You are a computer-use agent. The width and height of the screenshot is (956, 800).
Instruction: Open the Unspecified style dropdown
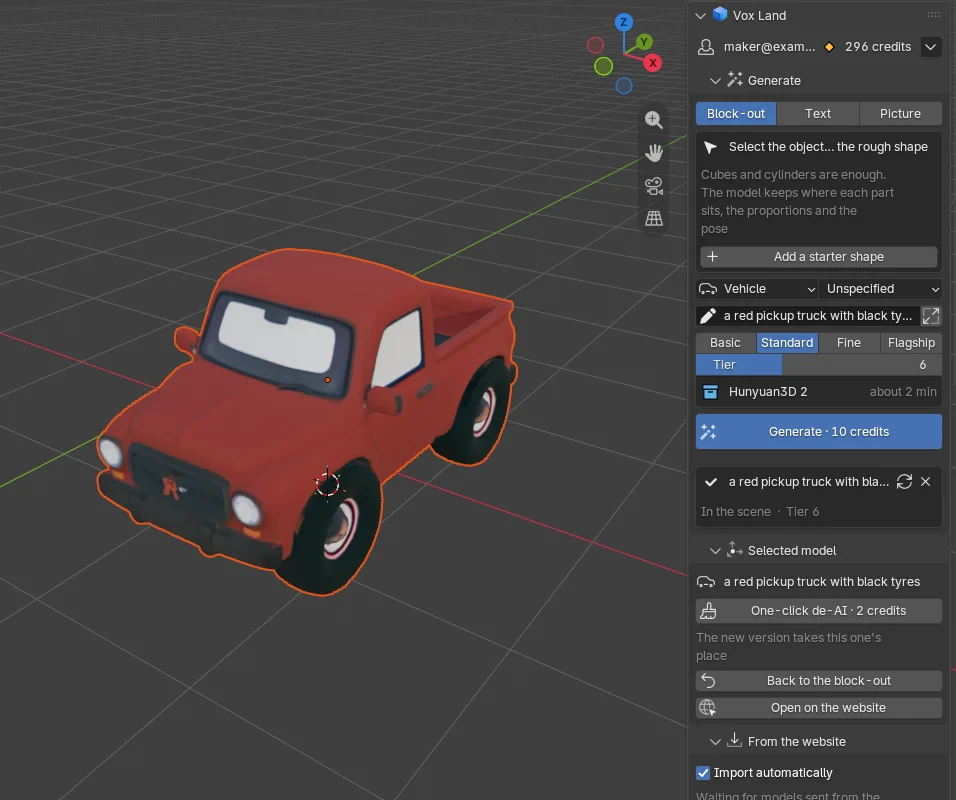tap(881, 288)
